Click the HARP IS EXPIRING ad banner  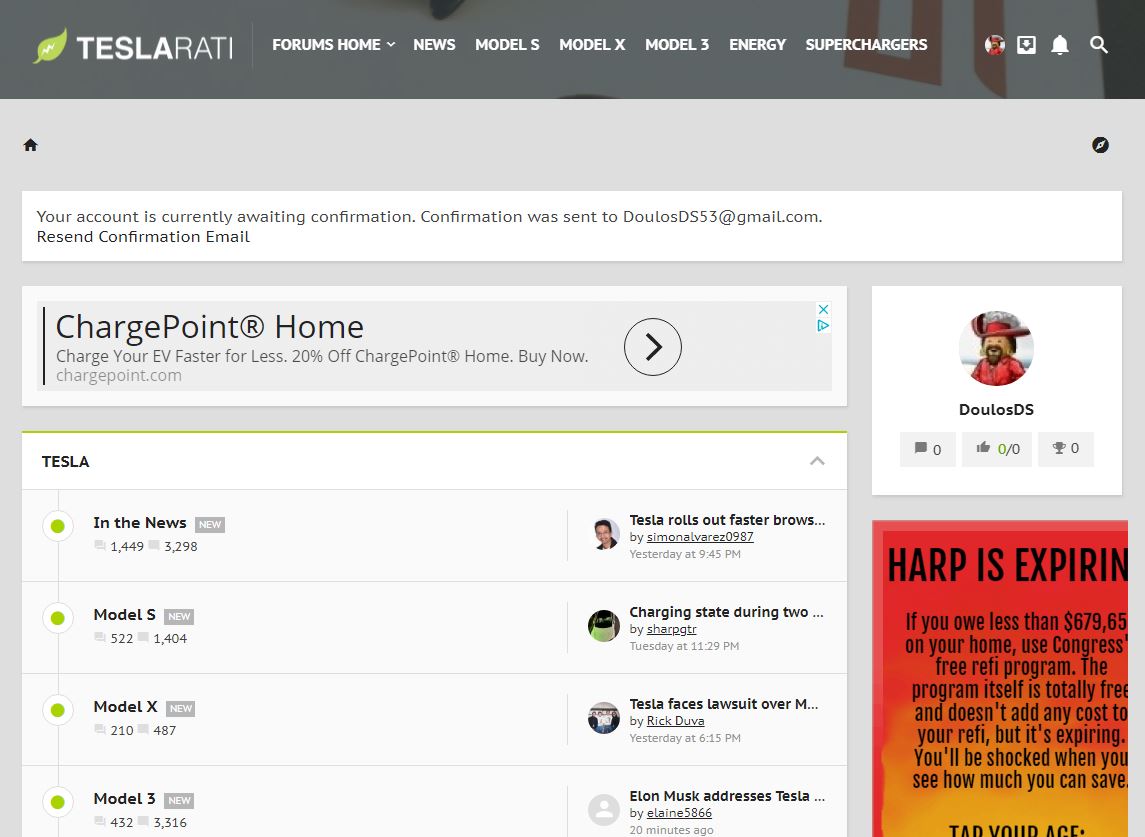tap(1000, 679)
